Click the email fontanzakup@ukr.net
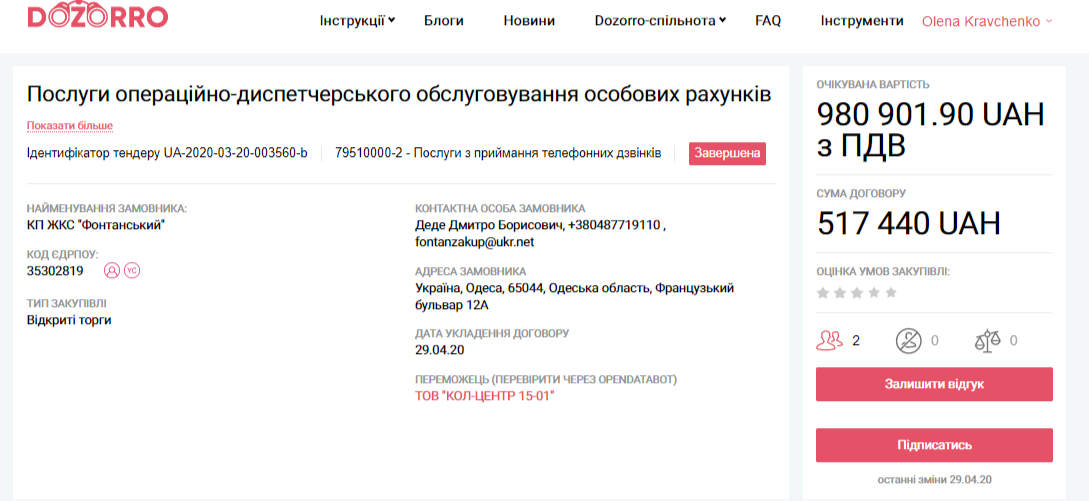 474,243
